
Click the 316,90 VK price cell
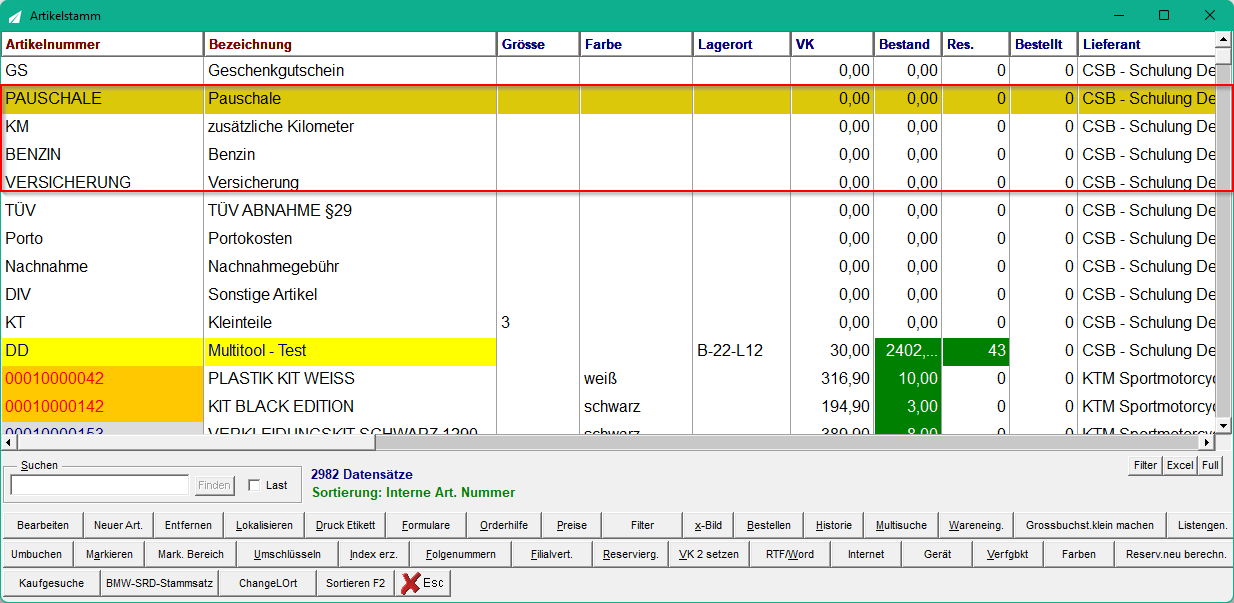click(x=832, y=379)
